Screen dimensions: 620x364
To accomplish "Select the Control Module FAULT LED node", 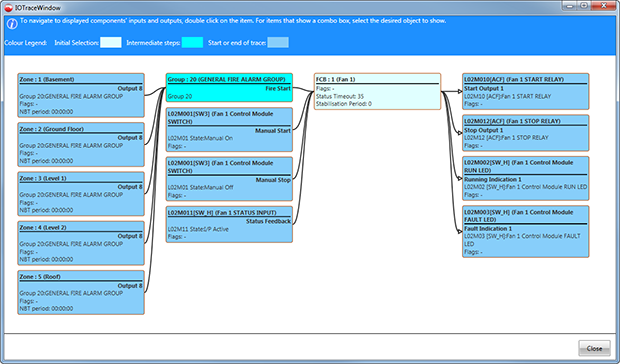I will (525, 232).
